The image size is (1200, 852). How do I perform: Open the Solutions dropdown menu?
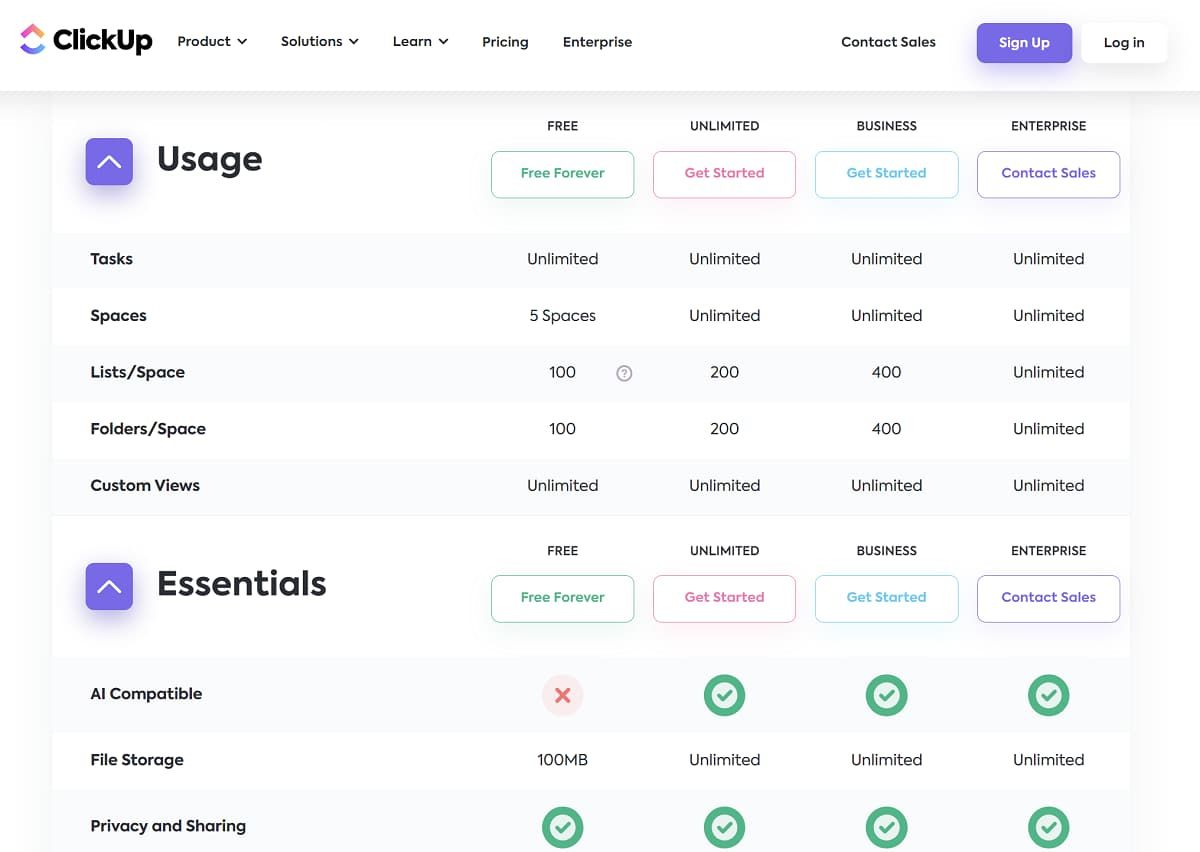[x=318, y=41]
